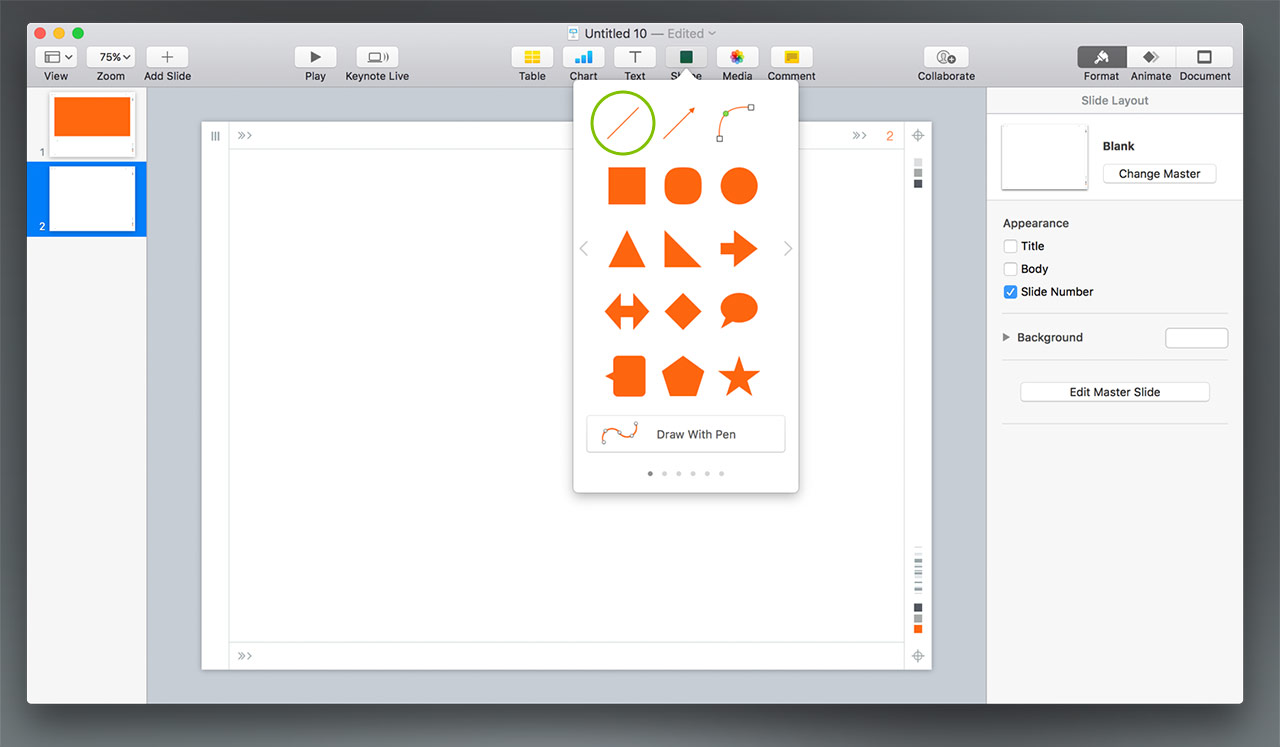Insert the speech bubble shape
This screenshot has width=1280, height=747.
coord(739,311)
